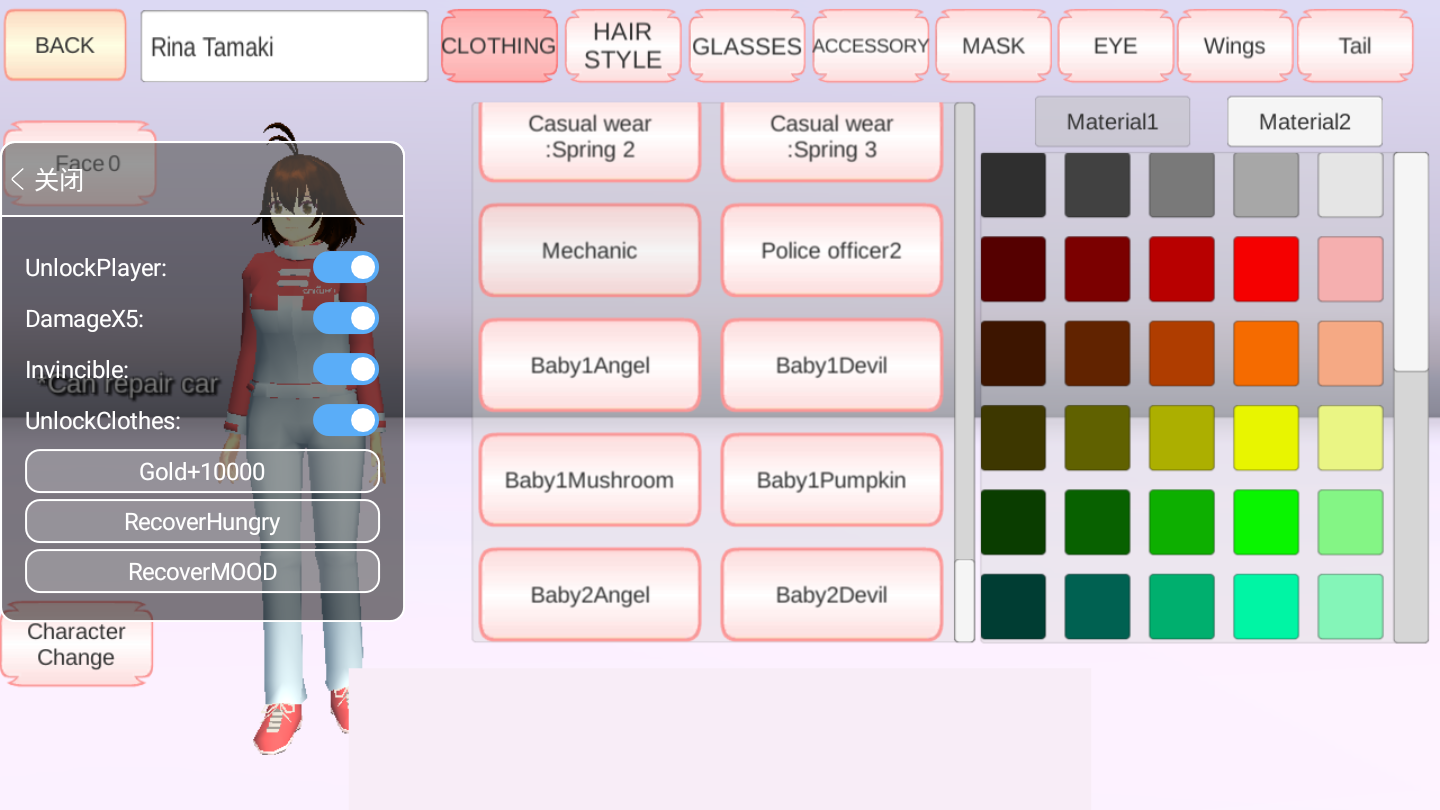Choose the bright yellow swatch
1440x810 pixels.
click(x=1266, y=438)
